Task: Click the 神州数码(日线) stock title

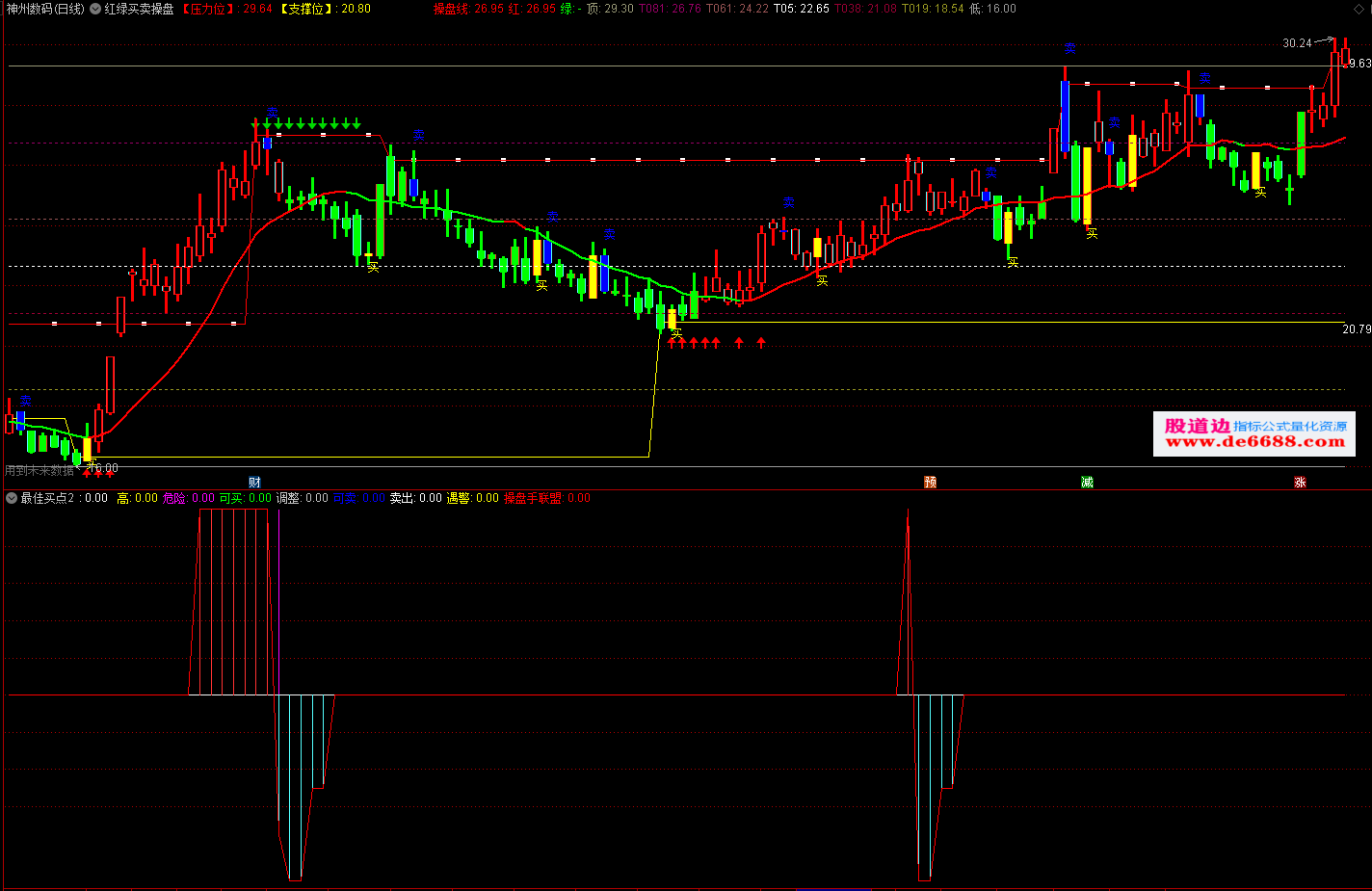Action: (45, 9)
